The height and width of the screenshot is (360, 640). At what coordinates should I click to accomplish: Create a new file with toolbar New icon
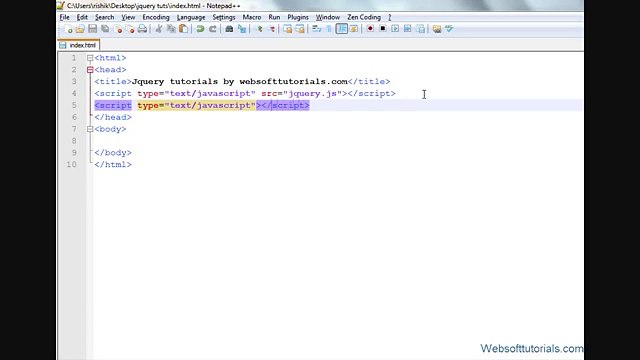tap(68, 29)
